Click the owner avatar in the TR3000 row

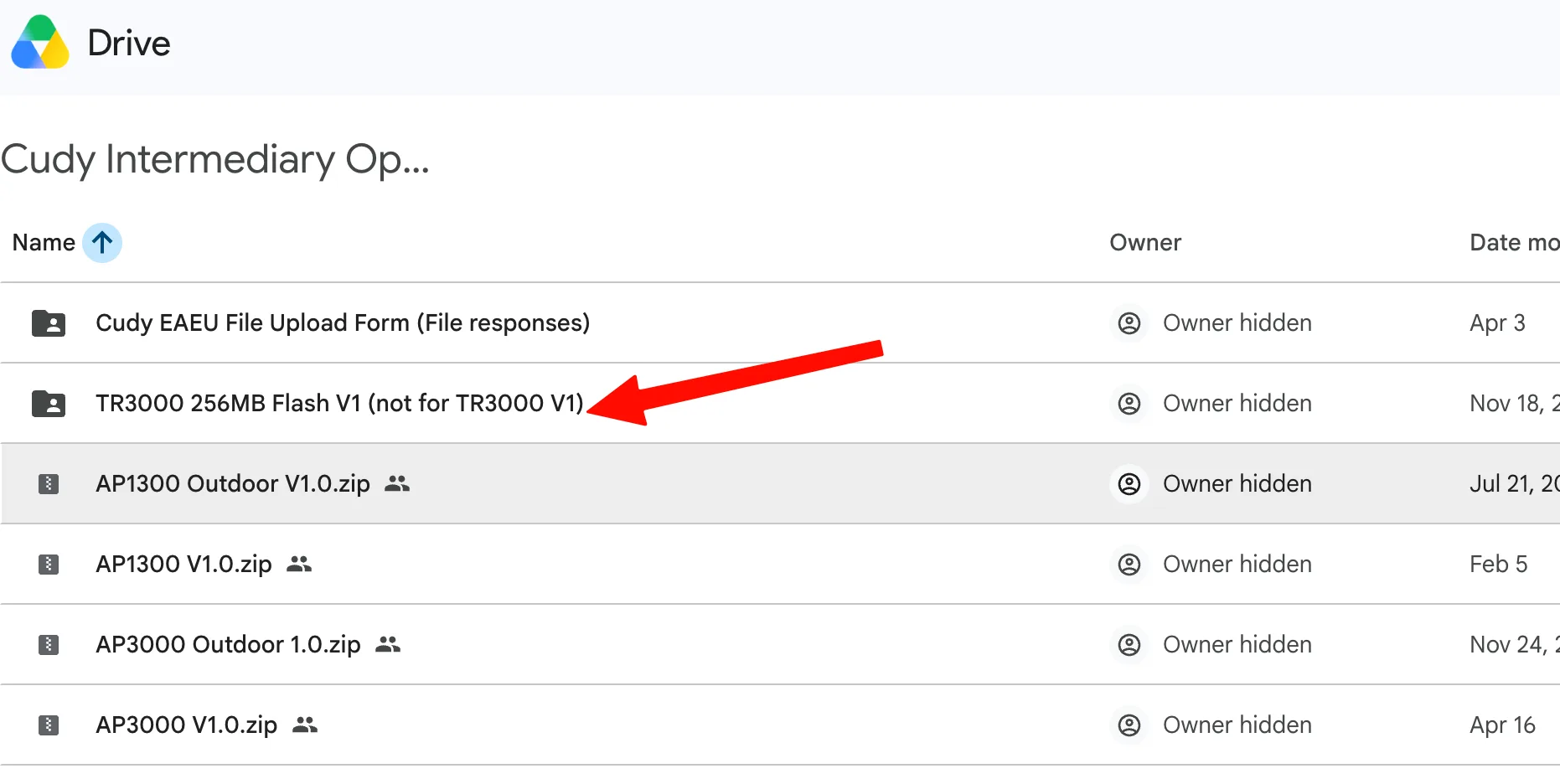(x=1129, y=404)
